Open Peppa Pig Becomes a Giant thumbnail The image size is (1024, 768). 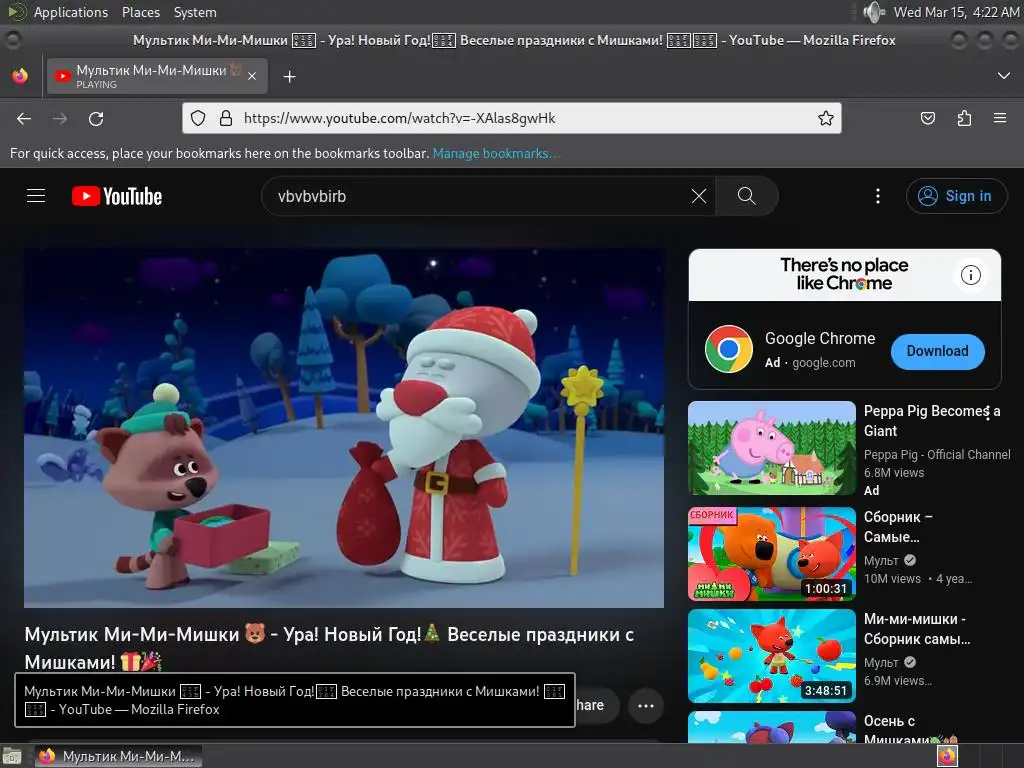pyautogui.click(x=771, y=448)
